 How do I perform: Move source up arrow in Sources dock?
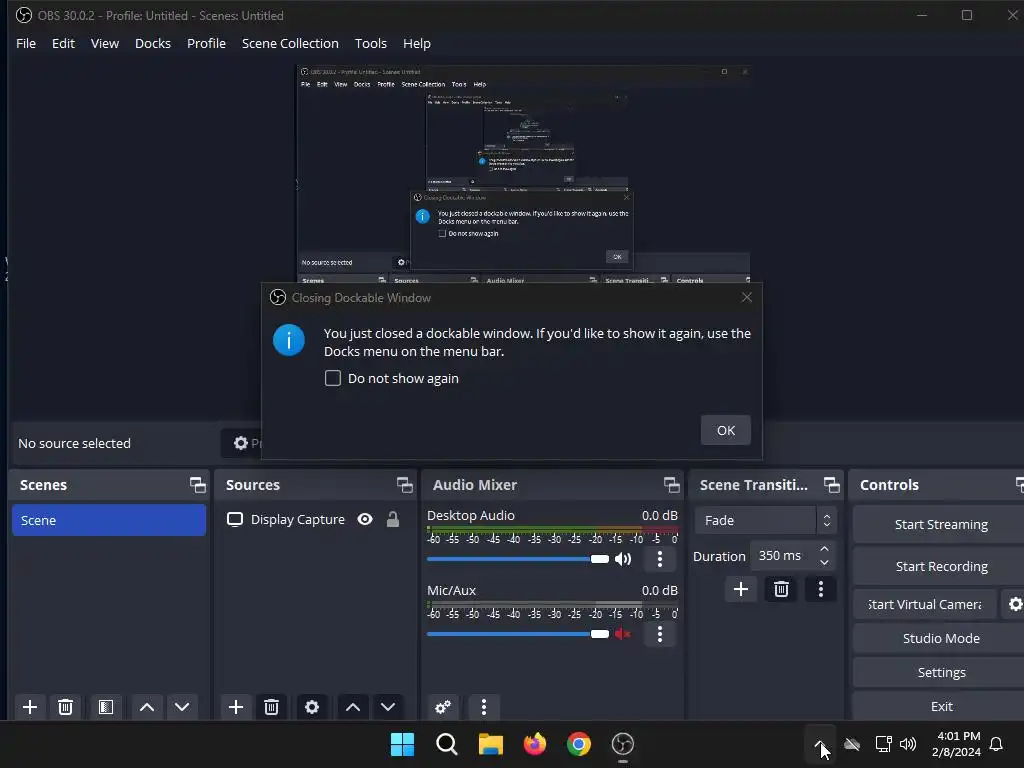pyautogui.click(x=353, y=707)
